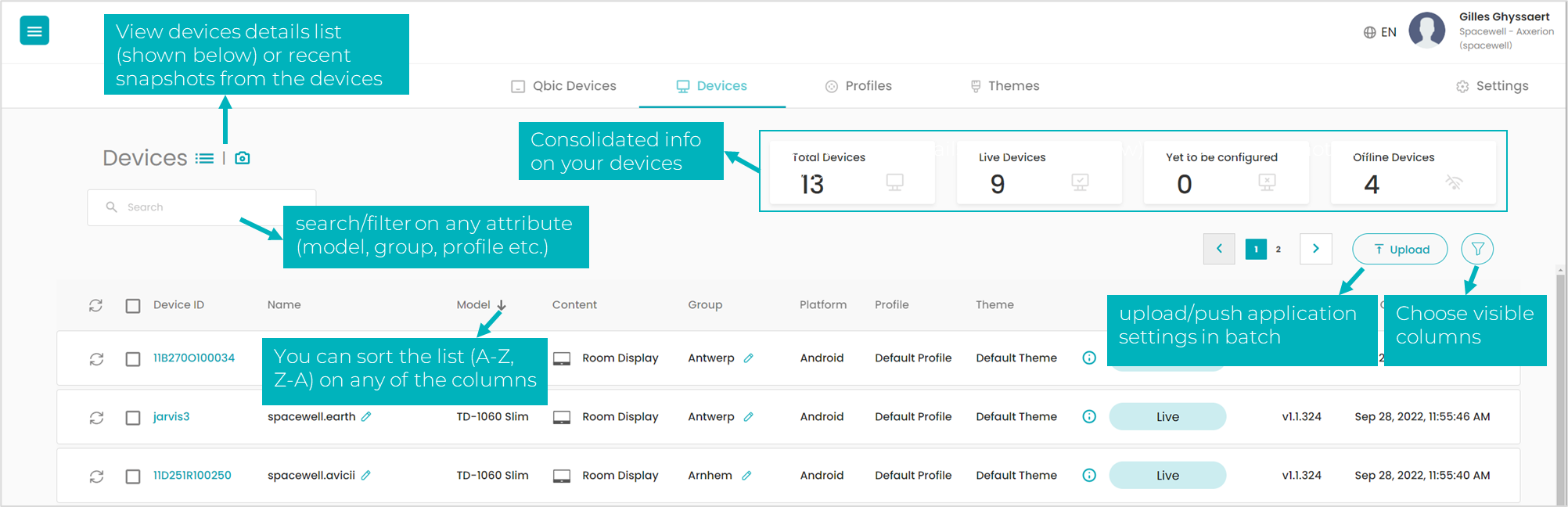
Task: Edit the name spacewell.earth
Action: point(366,416)
